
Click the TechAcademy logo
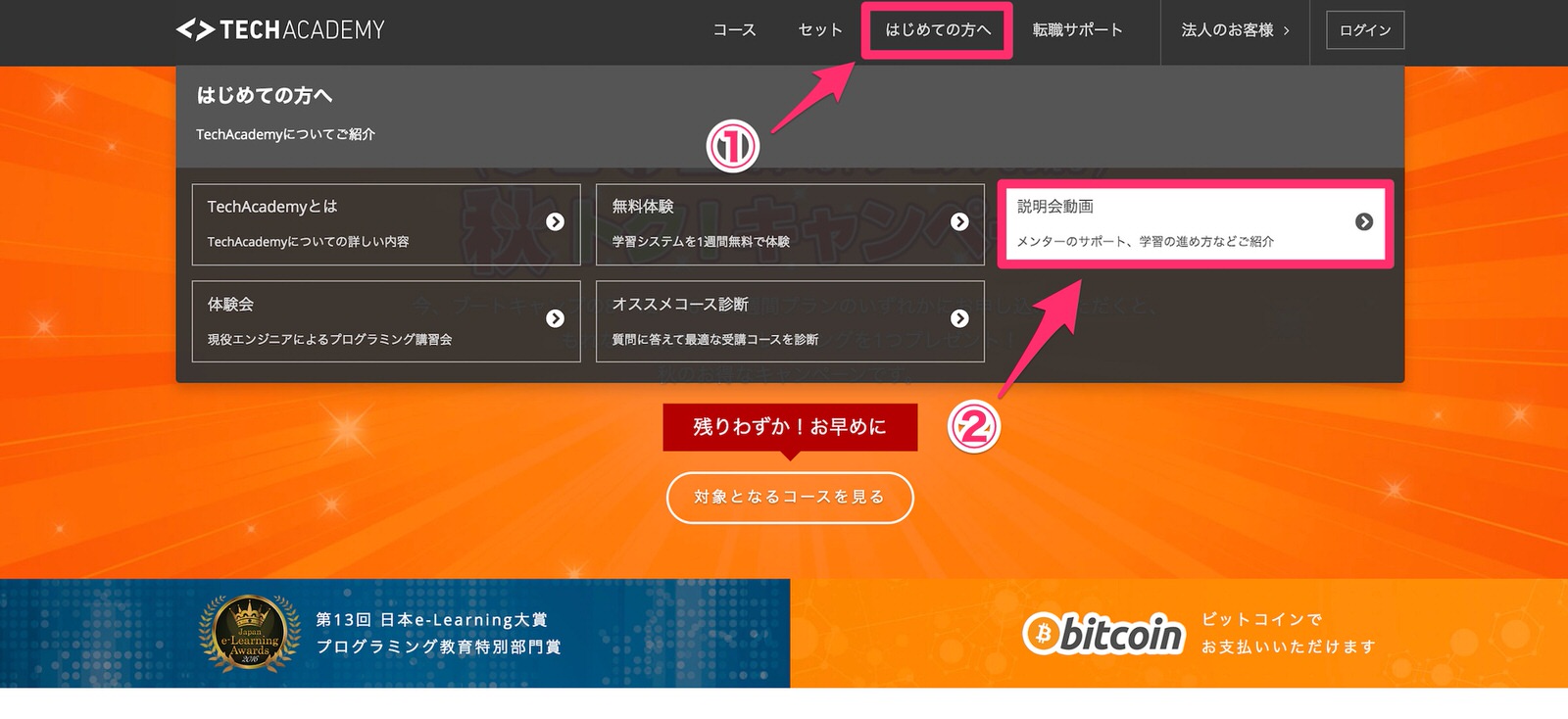tap(280, 30)
